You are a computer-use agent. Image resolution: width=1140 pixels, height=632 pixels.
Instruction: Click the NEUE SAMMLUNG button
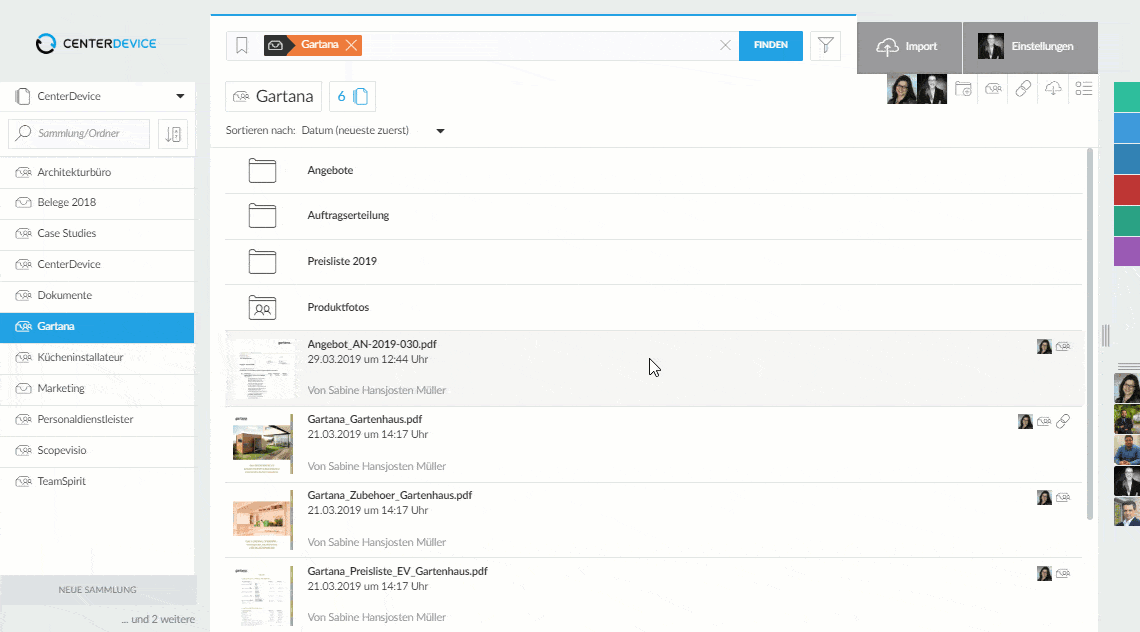pyautogui.click(x=97, y=590)
